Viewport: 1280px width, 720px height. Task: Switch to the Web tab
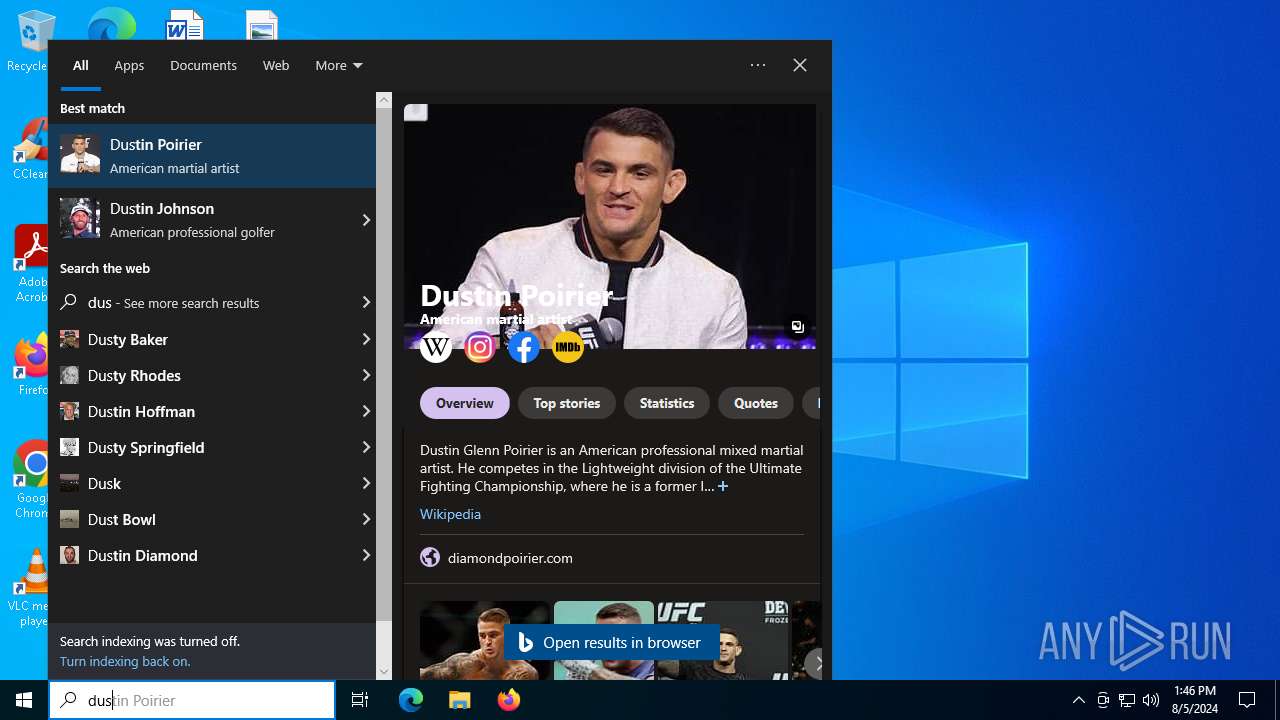point(276,65)
